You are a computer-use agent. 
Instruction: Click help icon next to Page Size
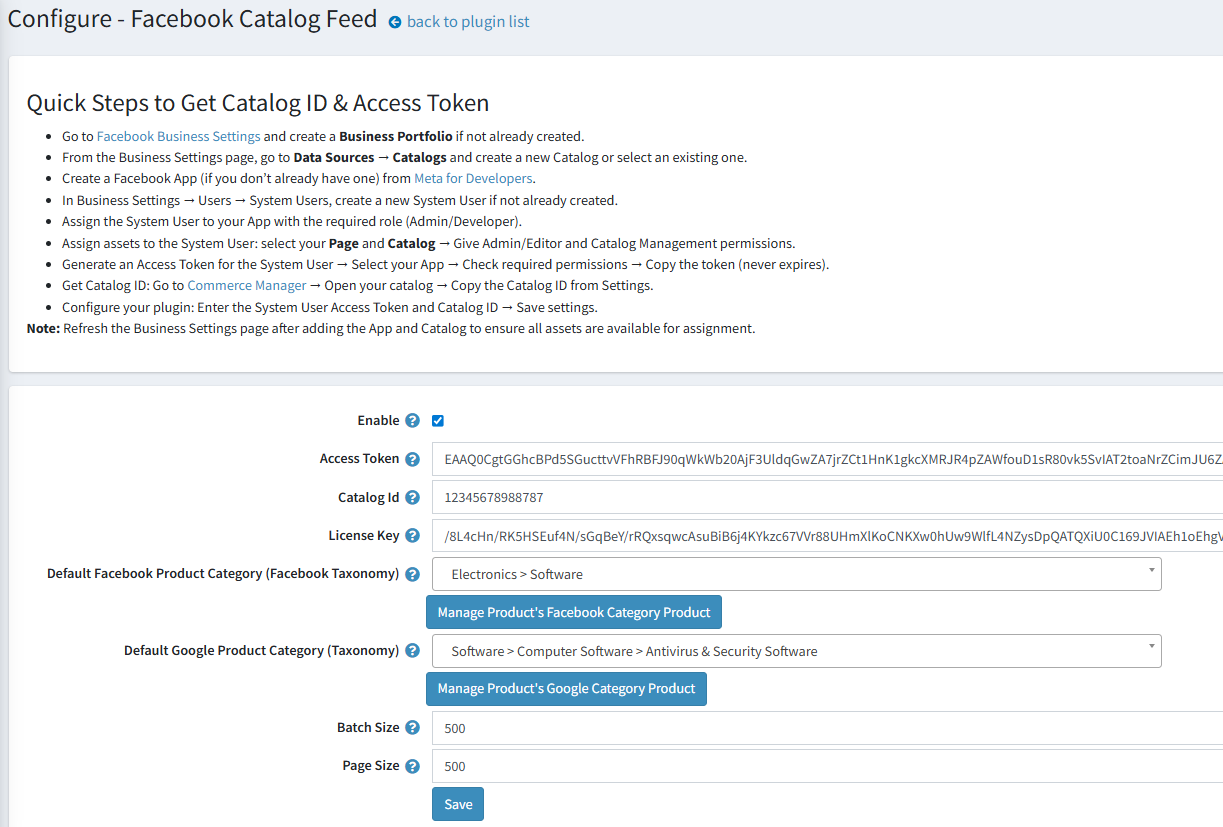tap(412, 766)
